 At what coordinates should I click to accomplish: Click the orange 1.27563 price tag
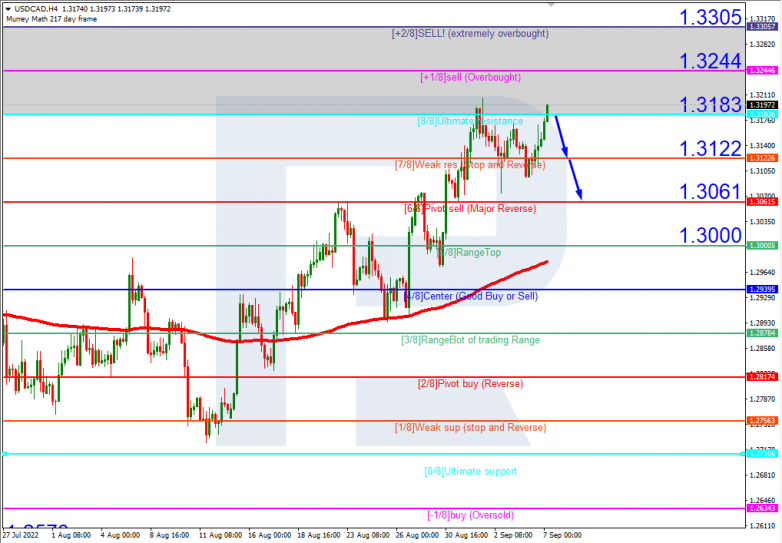763,421
